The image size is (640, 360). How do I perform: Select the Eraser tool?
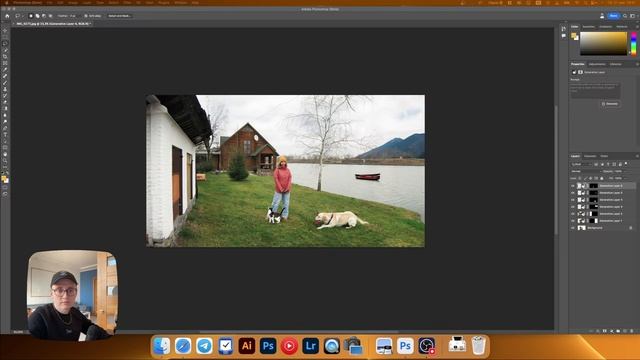pos(5,102)
